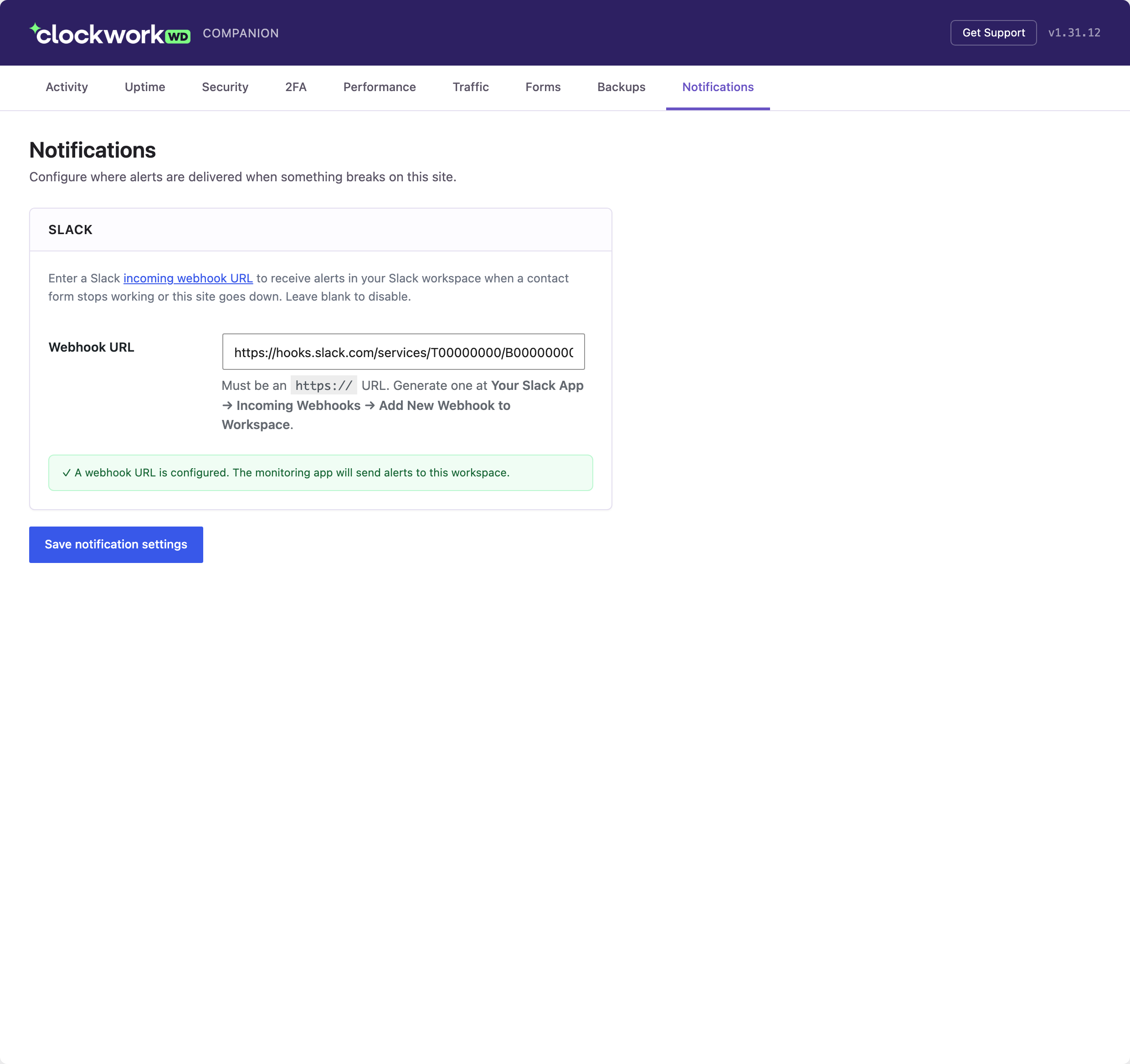The width and height of the screenshot is (1130, 1064).
Task: Click the Notifications page heading
Action: 92,150
